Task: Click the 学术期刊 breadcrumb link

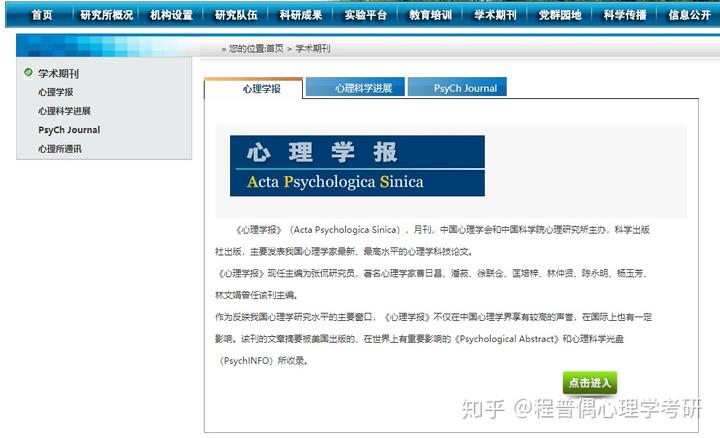Action: pyautogui.click(x=313, y=48)
